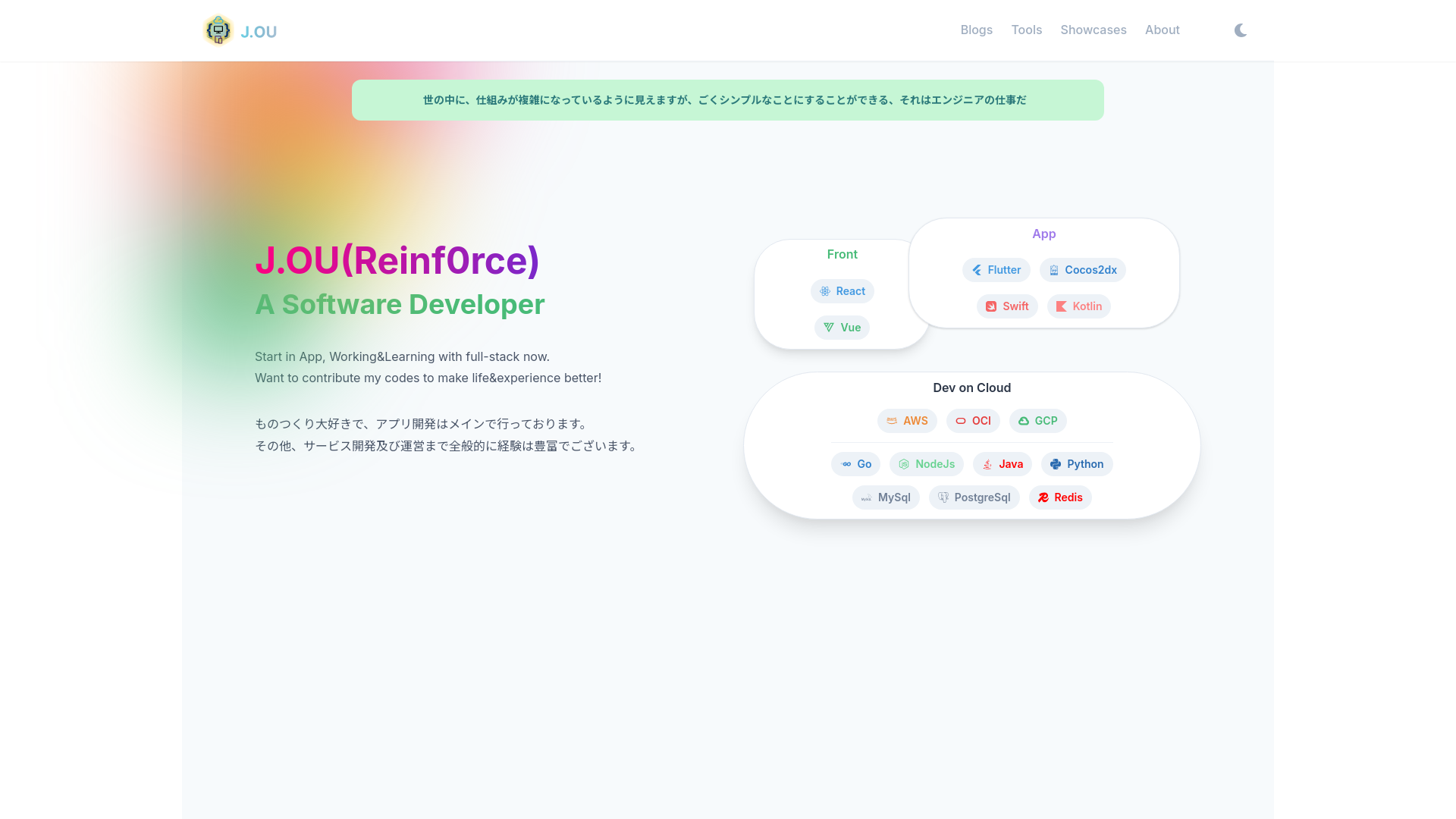1456x819 pixels.
Task: Open the About page
Action: tap(1162, 30)
